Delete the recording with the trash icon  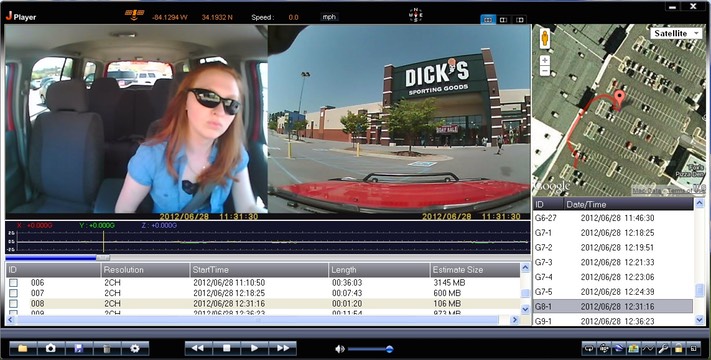coord(107,348)
